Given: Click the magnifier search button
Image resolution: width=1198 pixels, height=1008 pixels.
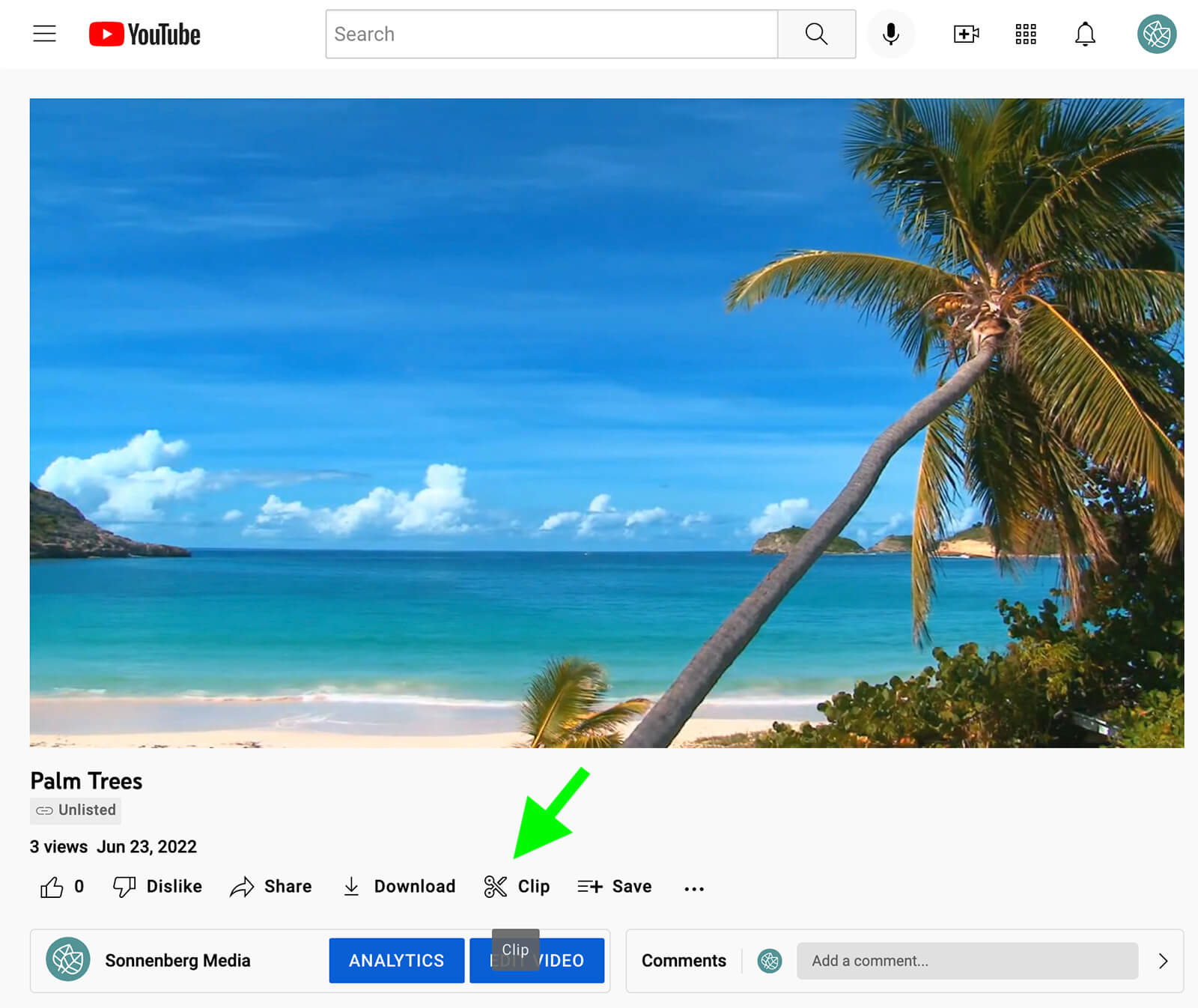Looking at the screenshot, I should (x=816, y=34).
